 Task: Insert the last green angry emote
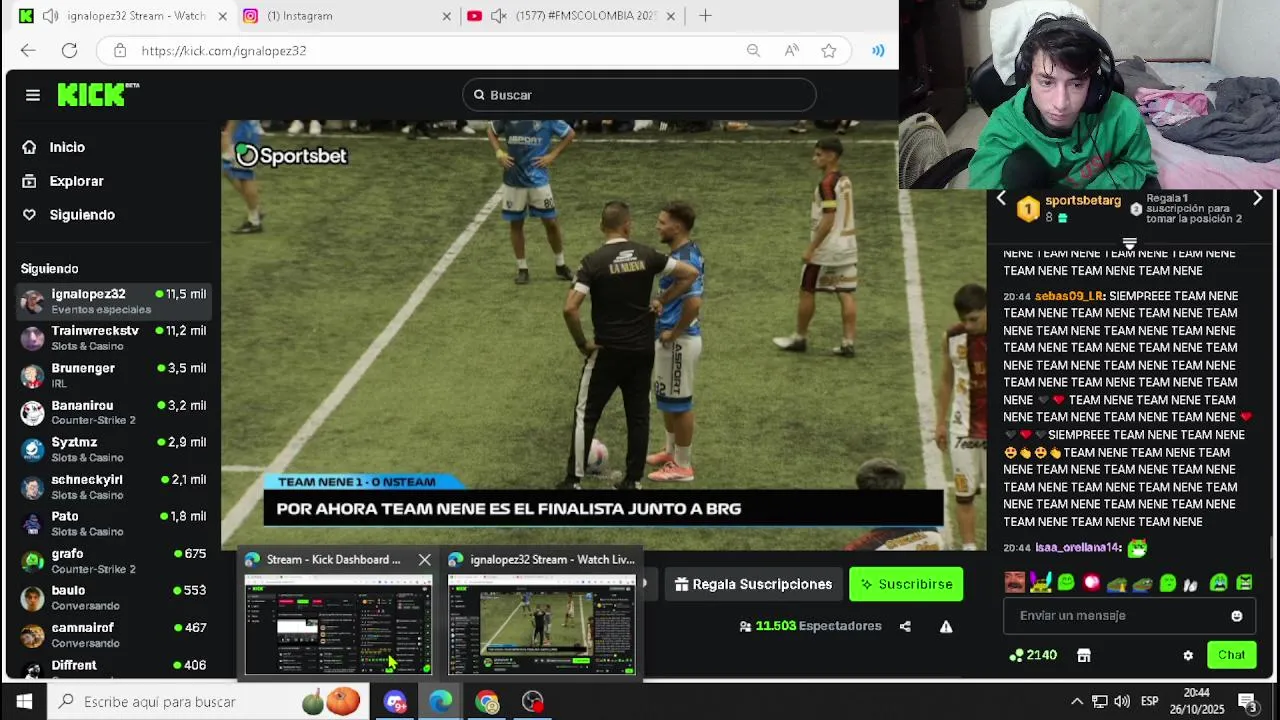tap(1244, 582)
